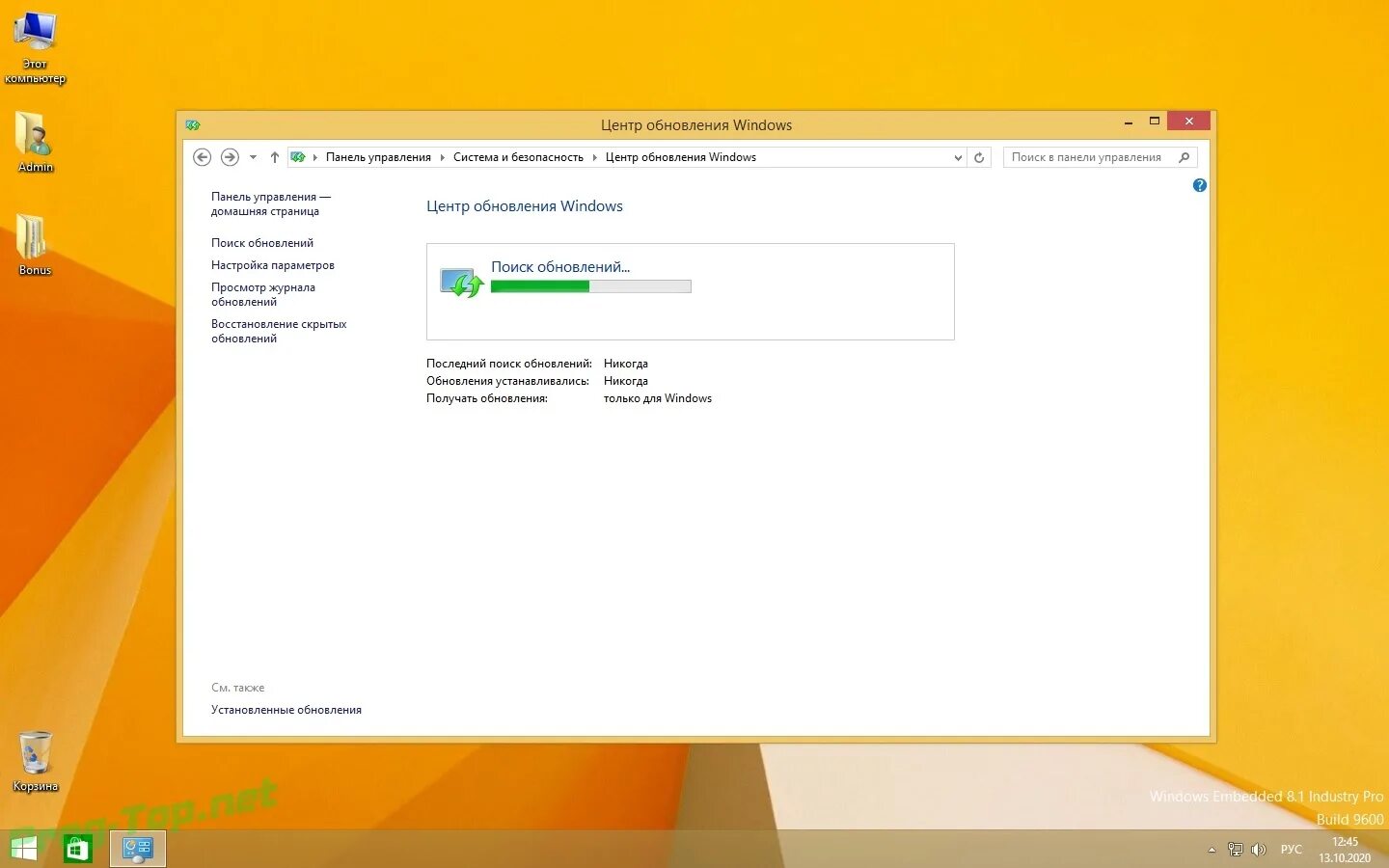Open the Этот компьютер desktop icon
Viewport: 1389px width, 868px height.
click(35, 48)
